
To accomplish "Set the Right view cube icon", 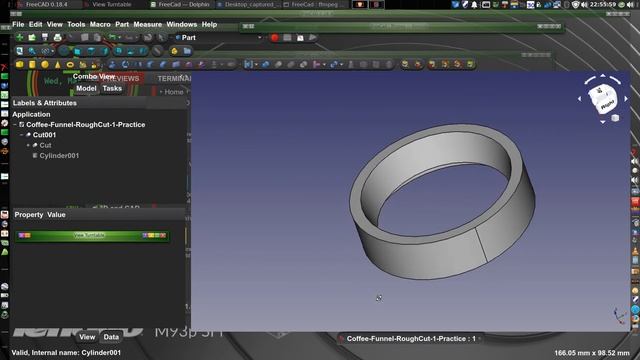I will [104, 51].
